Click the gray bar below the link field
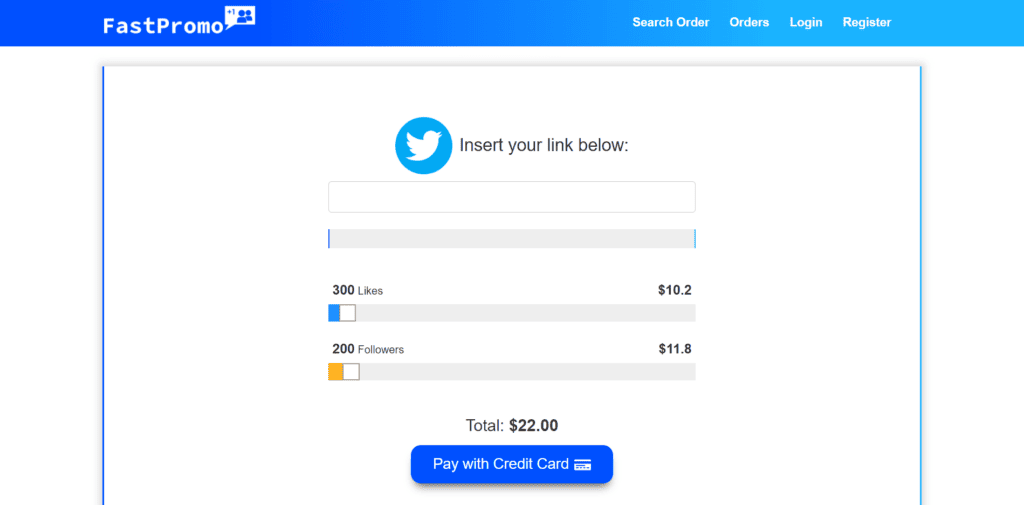This screenshot has width=1024, height=505. [x=511, y=239]
